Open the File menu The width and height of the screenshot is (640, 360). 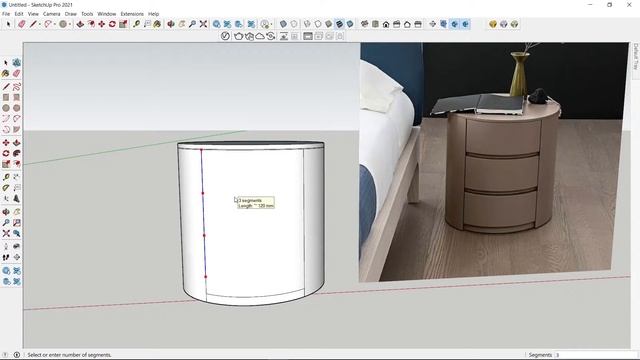(x=6, y=14)
